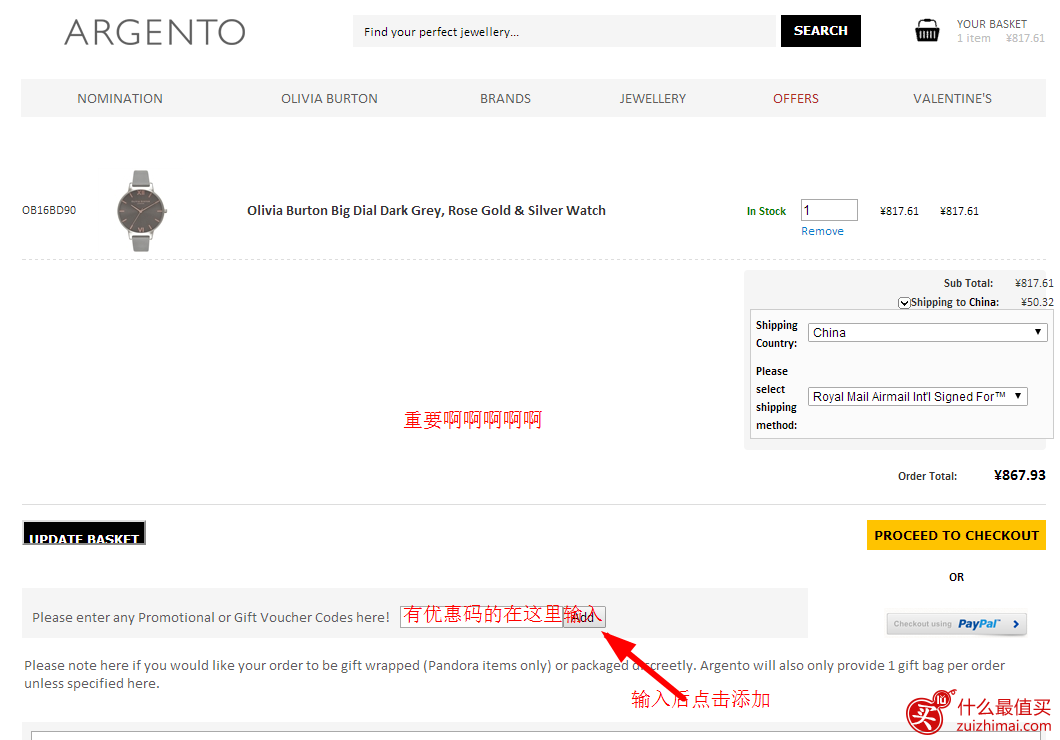Image resolution: width=1060 pixels, height=740 pixels.
Task: Click the shipping cost ¥50.32
Action: [1037, 302]
